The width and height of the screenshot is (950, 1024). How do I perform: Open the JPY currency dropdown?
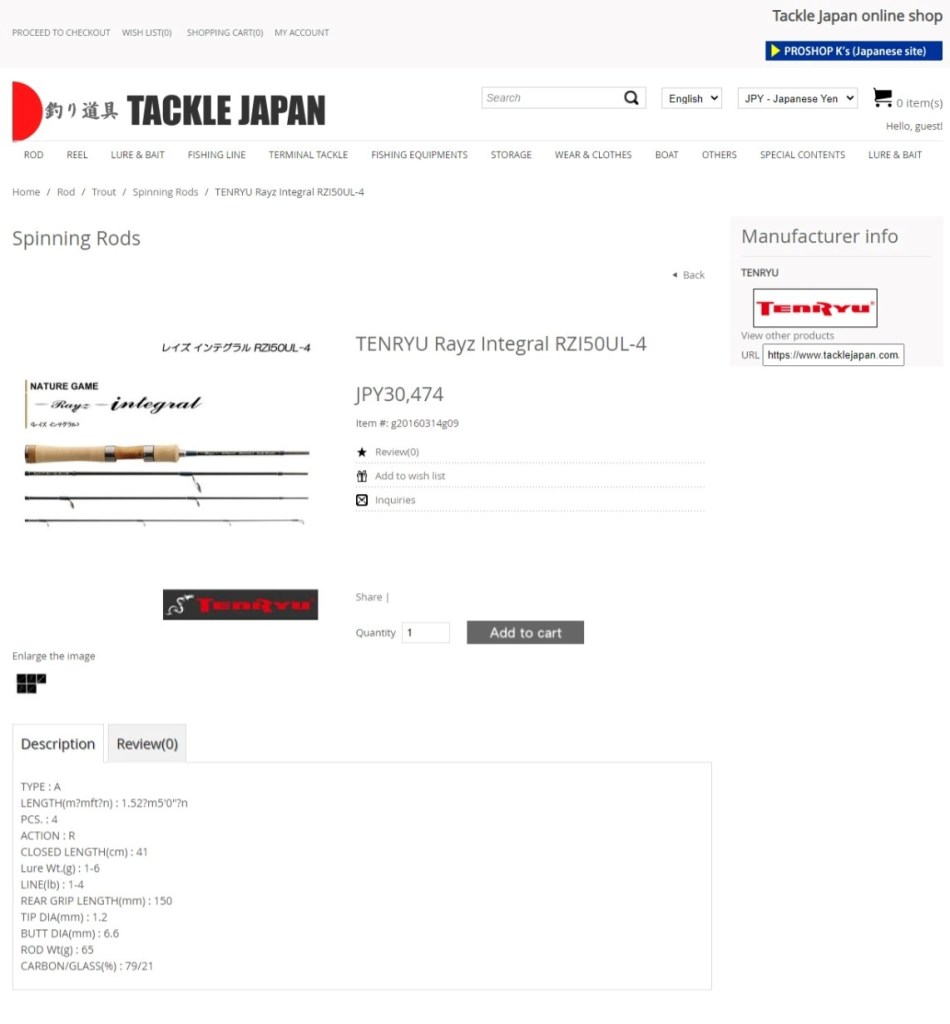797,98
